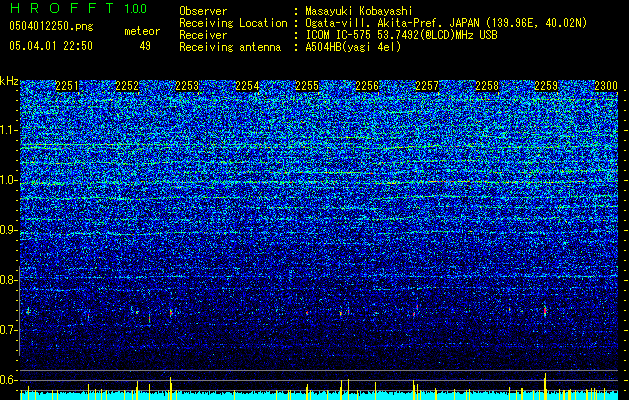Click the 'Observer' field label
The image size is (629, 400).
click(x=203, y=11)
